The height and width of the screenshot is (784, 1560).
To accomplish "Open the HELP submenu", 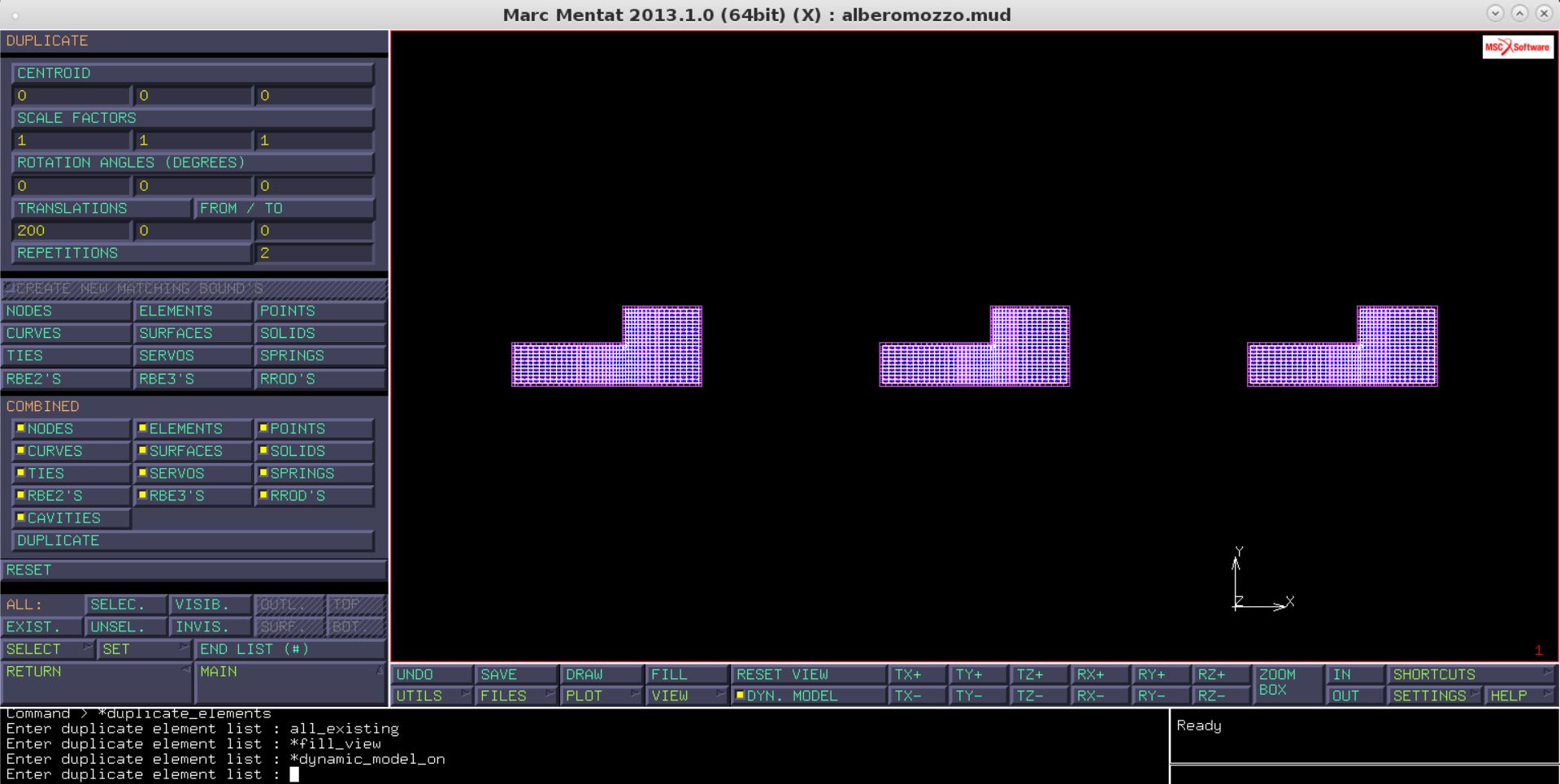I will [1521, 696].
